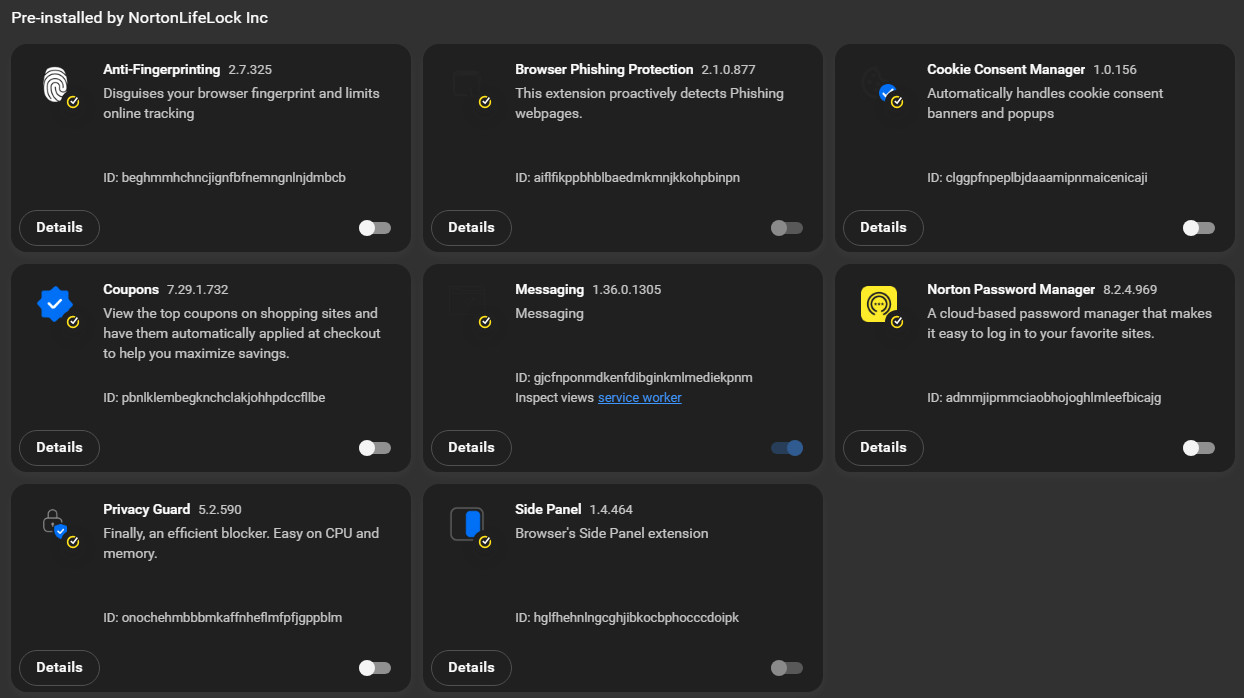This screenshot has height=698, width=1244.
Task: Enable the Norton Password Manager toggle
Action: point(1199,448)
